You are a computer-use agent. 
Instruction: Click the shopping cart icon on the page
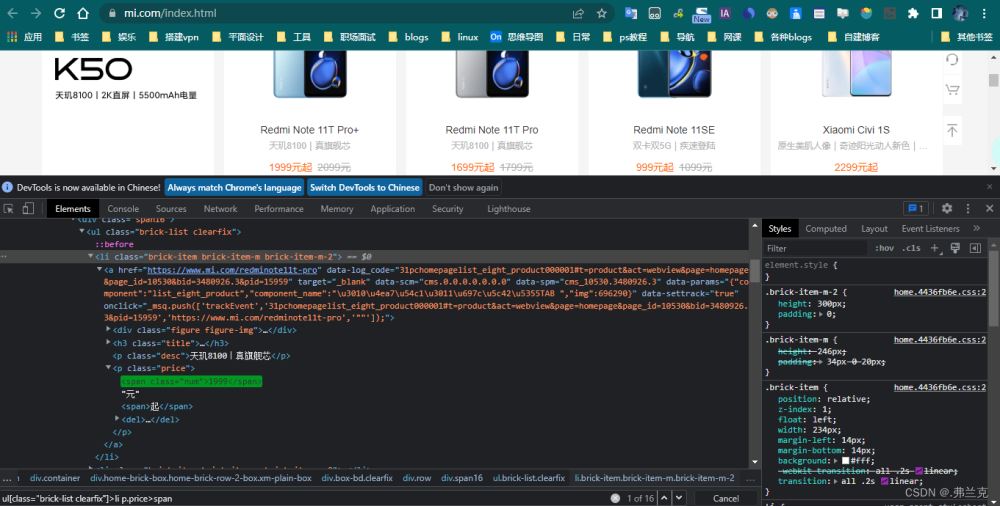952,89
